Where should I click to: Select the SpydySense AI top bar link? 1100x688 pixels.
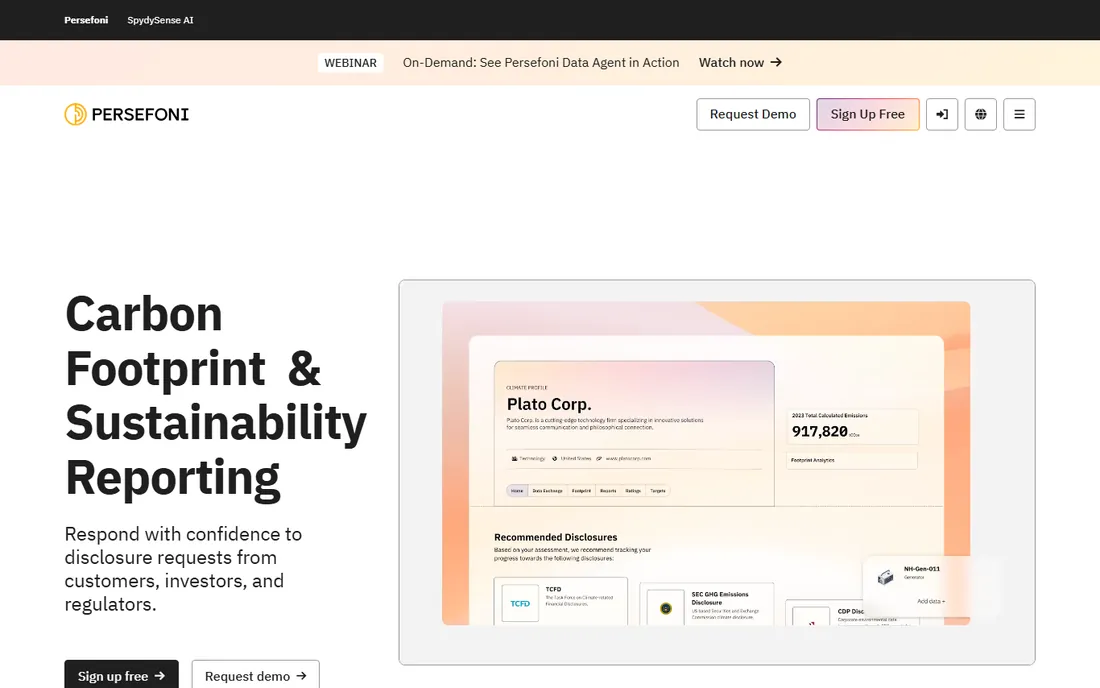160,20
